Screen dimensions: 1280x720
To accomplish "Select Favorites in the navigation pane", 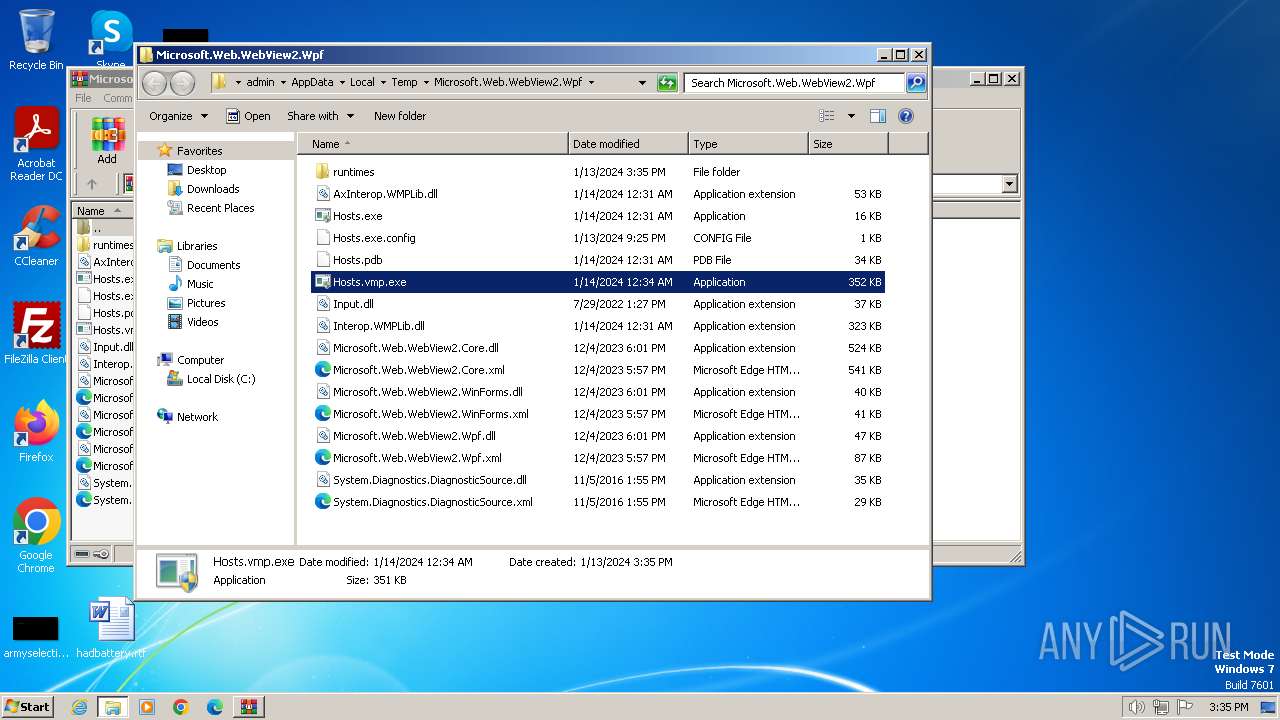I will [199, 151].
